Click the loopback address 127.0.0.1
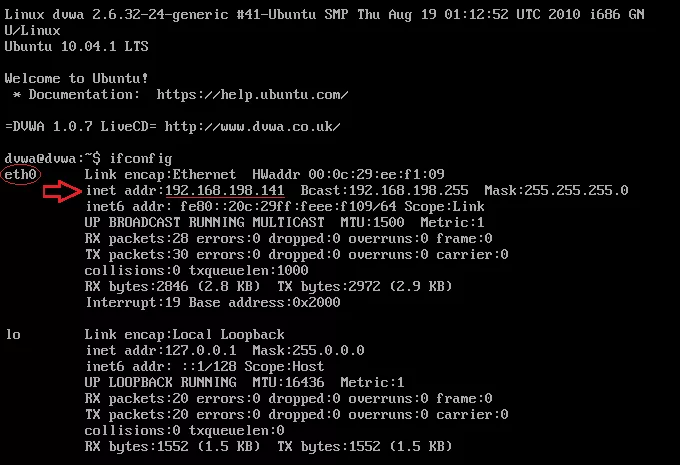This screenshot has width=680, height=465. tap(201, 350)
